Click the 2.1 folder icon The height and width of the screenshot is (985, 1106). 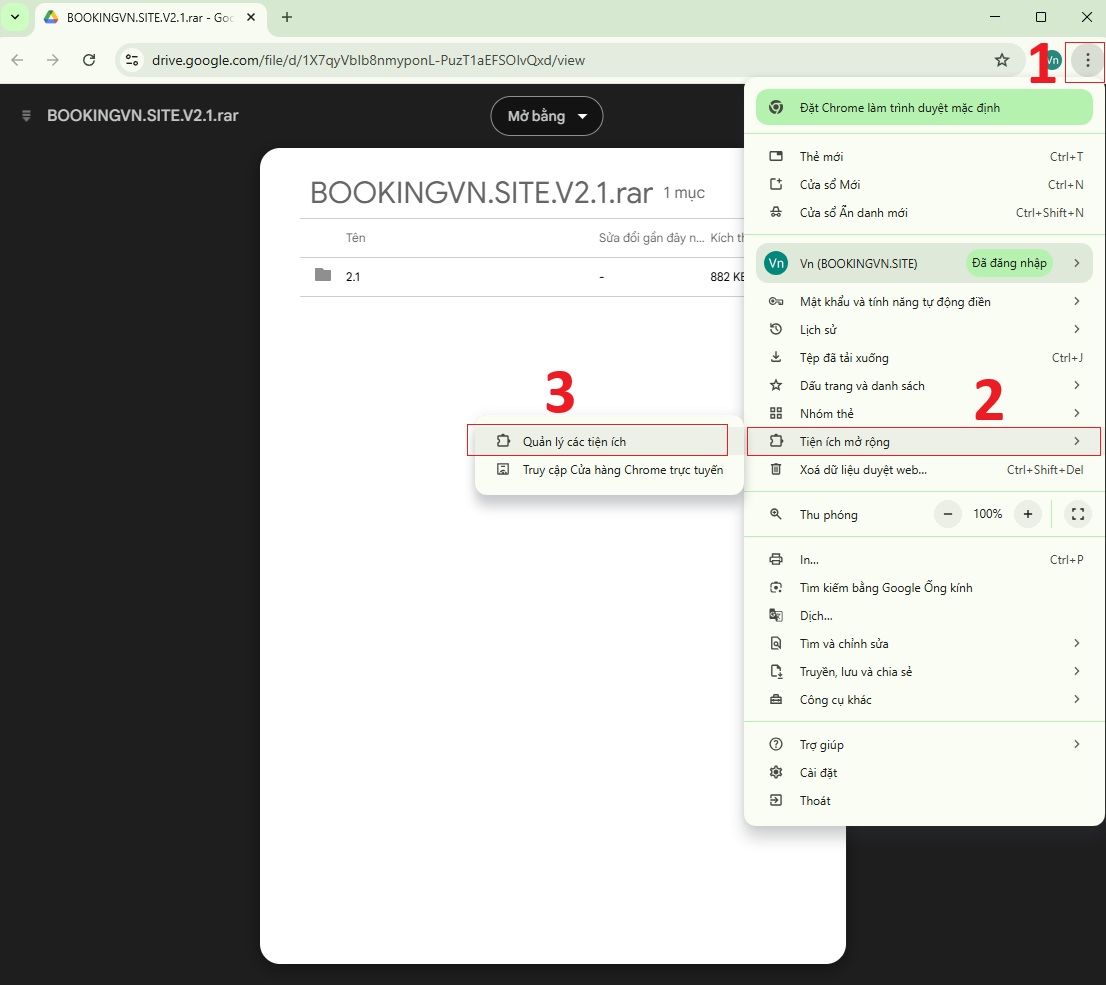coord(323,275)
